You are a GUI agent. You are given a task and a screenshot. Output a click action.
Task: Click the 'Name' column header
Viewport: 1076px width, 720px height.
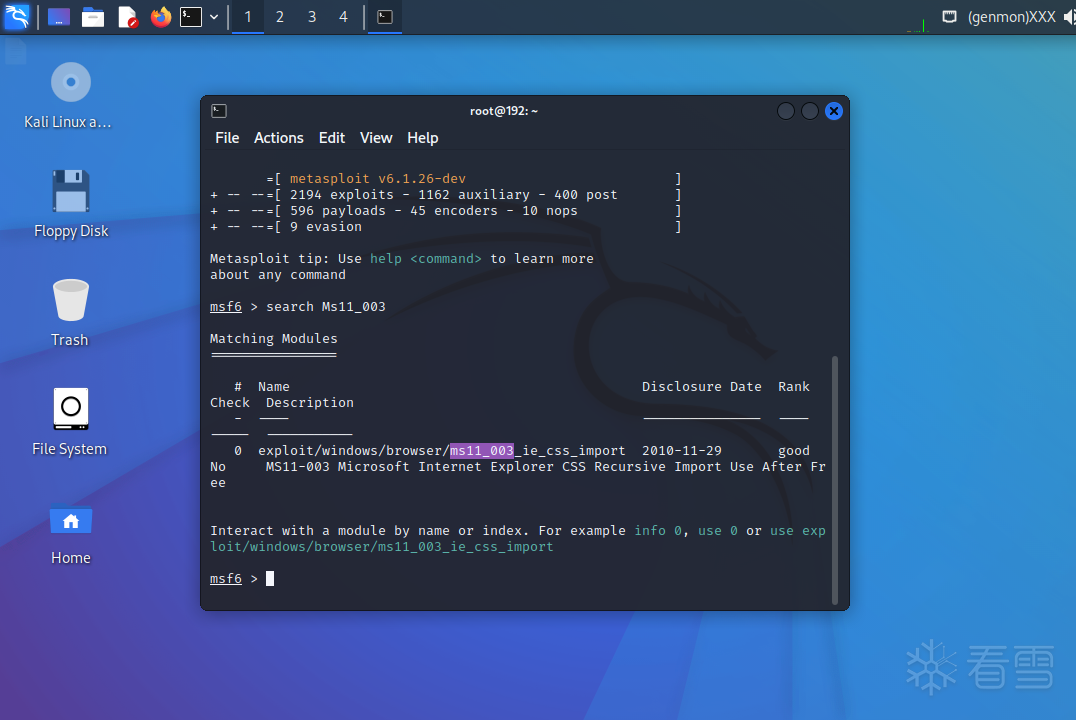pos(274,386)
